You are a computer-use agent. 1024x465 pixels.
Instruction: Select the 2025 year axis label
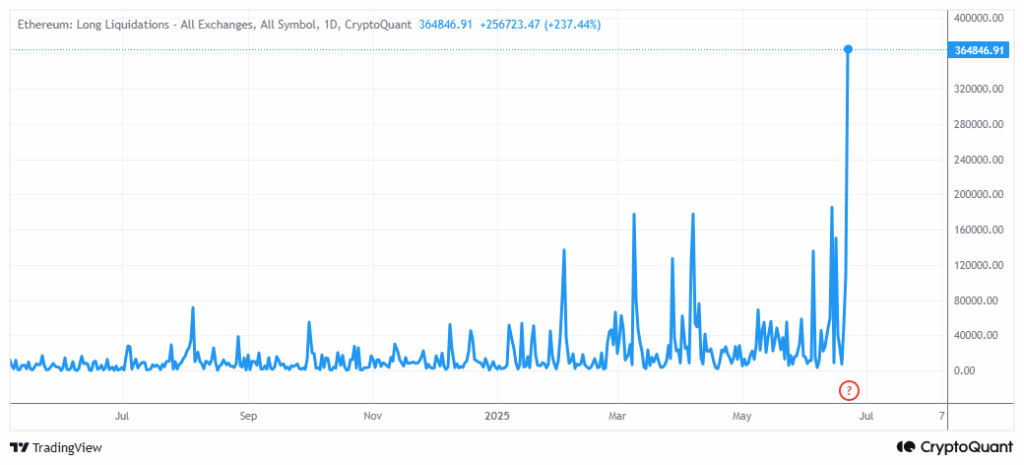click(x=497, y=415)
